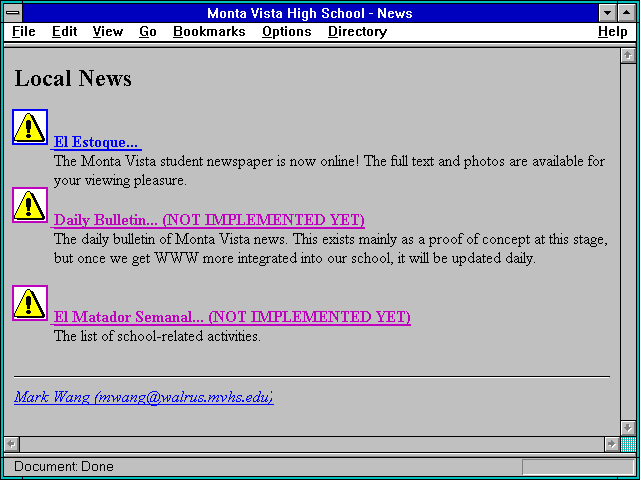Click the horizontal scrollbar left arrow
The image size is (640, 480).
click(11, 444)
